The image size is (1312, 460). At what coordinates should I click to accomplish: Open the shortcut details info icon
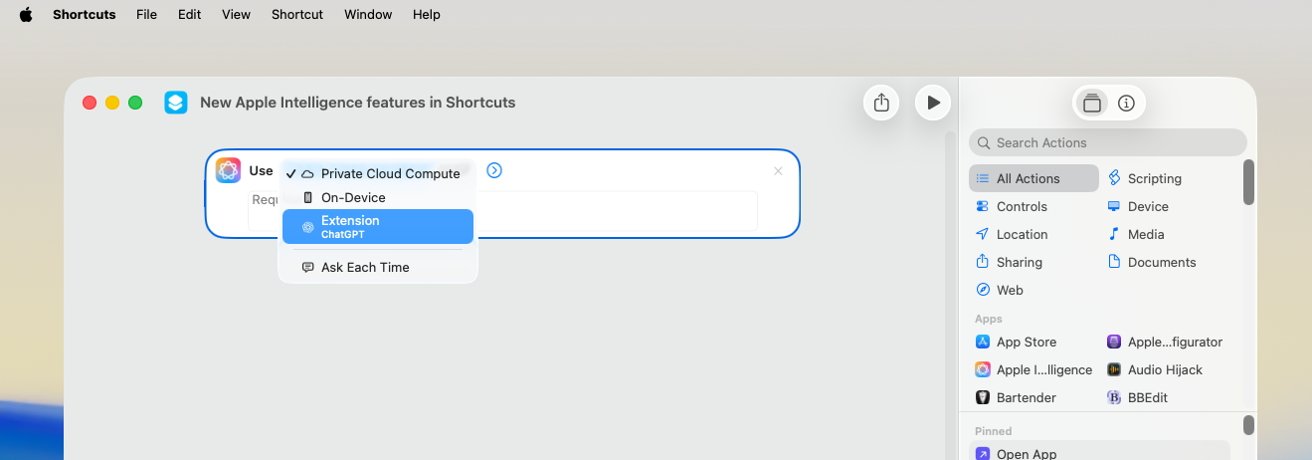point(1126,103)
